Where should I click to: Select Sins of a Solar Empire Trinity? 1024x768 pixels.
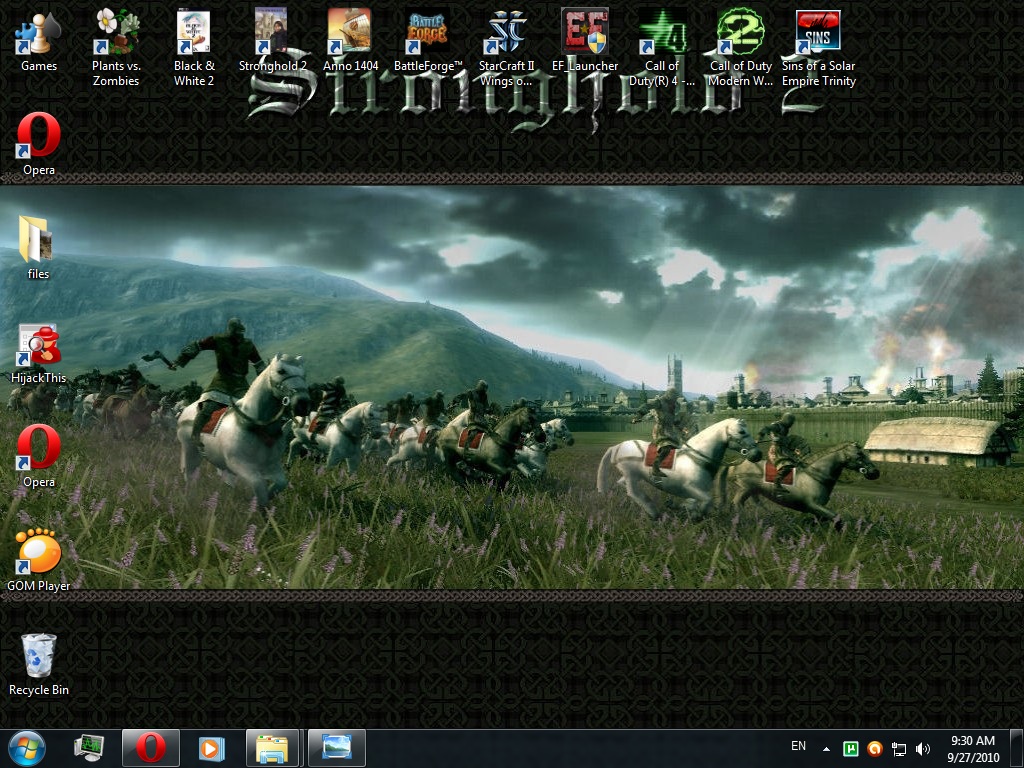818,47
